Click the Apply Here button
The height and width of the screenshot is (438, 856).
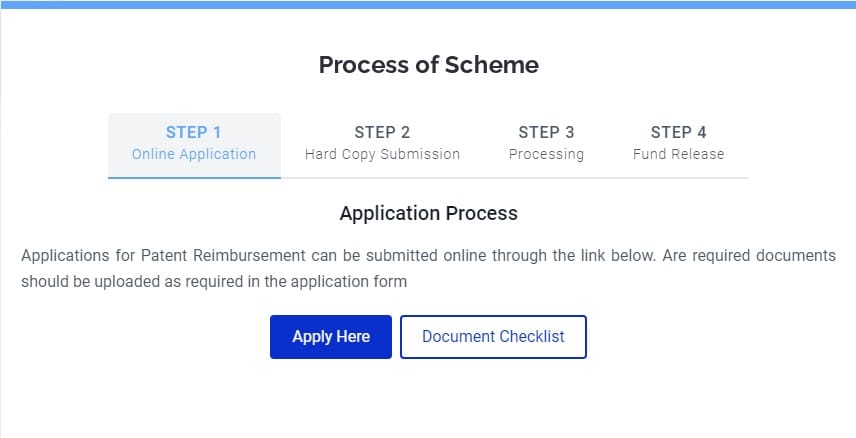[331, 337]
